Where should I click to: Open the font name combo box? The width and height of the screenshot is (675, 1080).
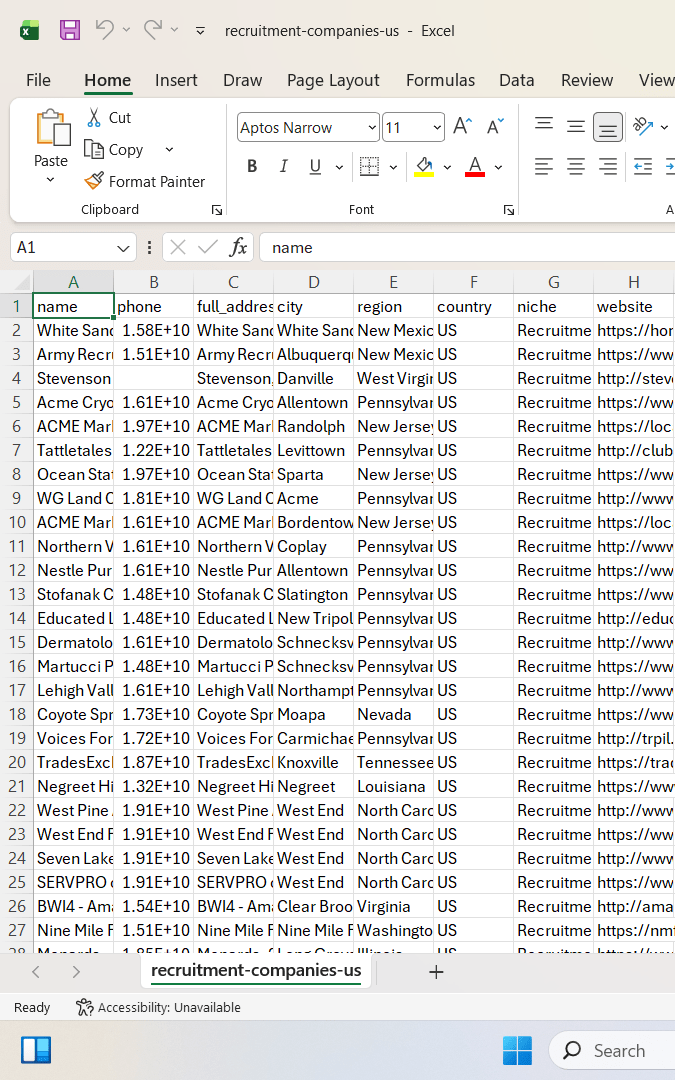point(308,127)
